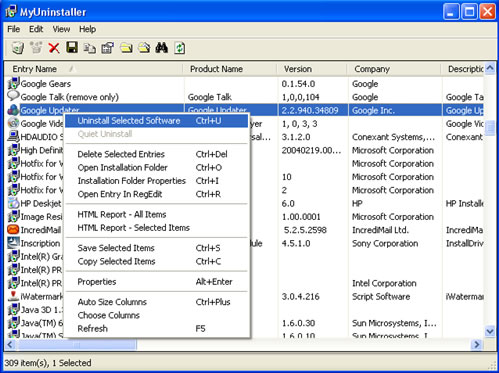Sort by the Product Name column header
The image size is (499, 373).
coord(230,69)
